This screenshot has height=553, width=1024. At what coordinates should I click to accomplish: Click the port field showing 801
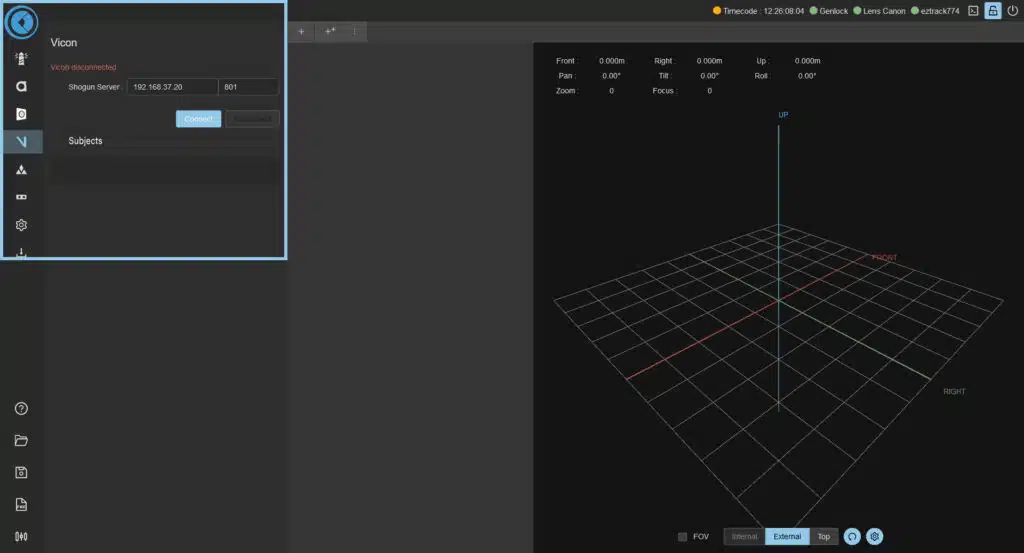click(248, 87)
